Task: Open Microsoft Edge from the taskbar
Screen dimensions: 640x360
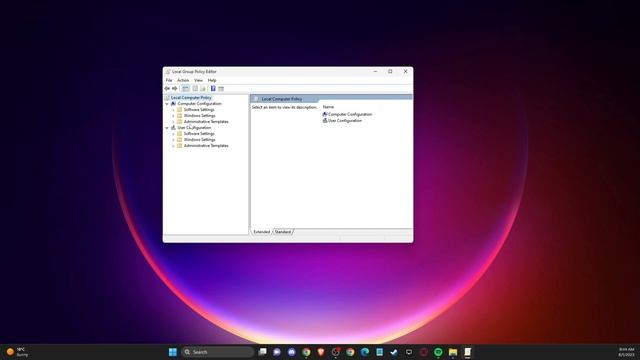Action: click(365, 352)
